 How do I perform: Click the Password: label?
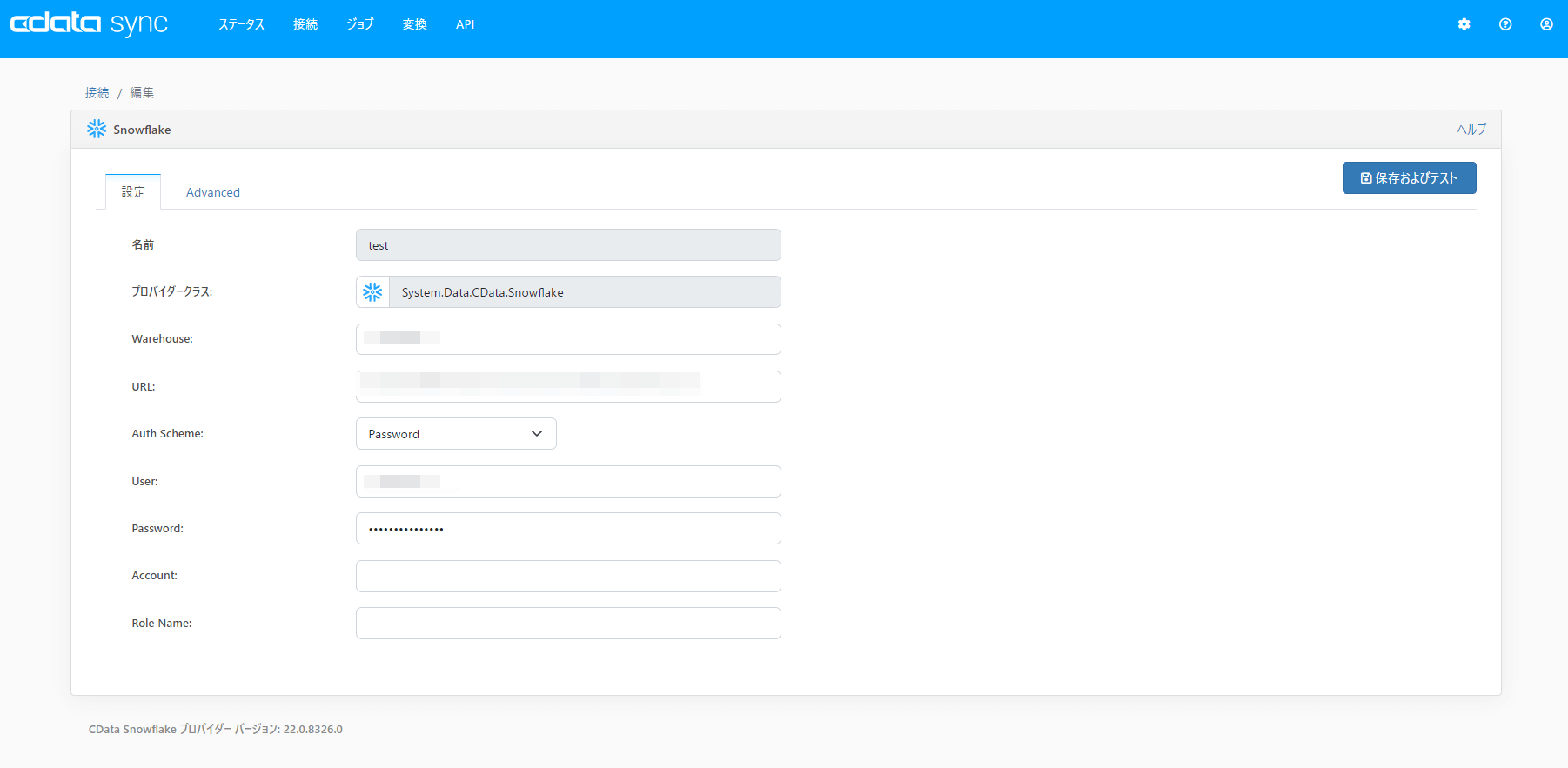pyautogui.click(x=157, y=528)
